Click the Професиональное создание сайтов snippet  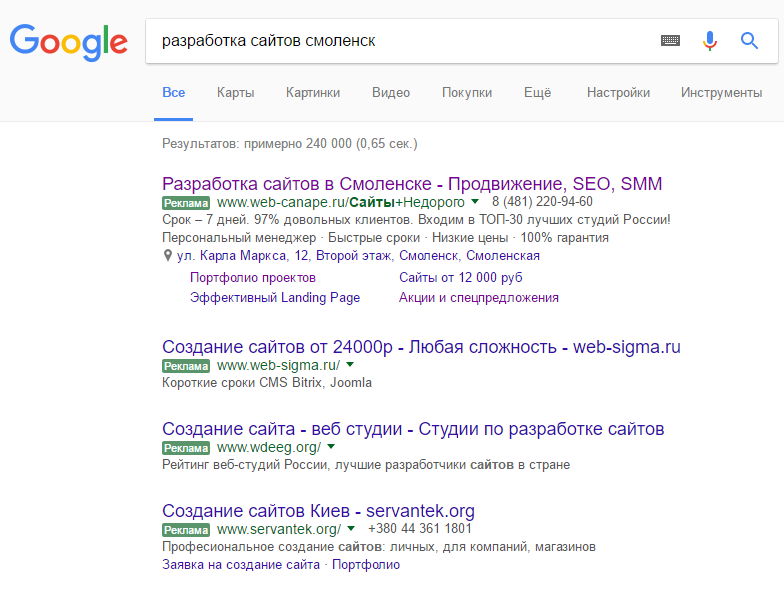[379, 547]
